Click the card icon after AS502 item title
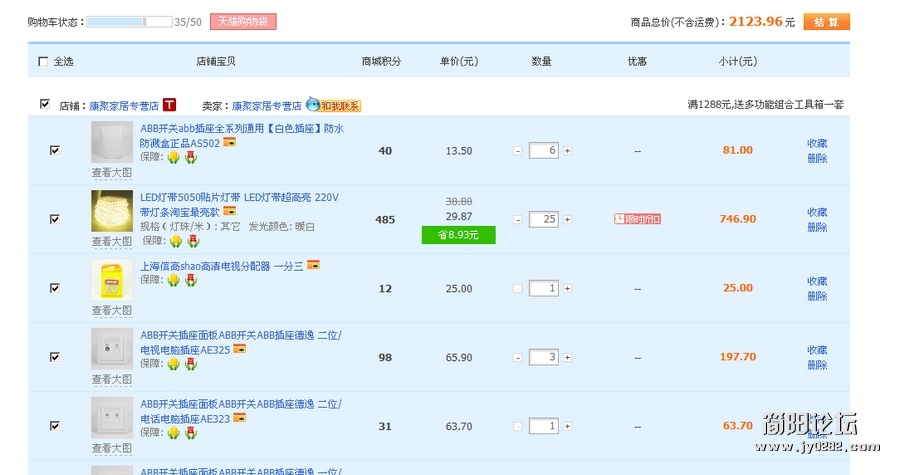Viewport: 900px width, 475px height. point(230,142)
